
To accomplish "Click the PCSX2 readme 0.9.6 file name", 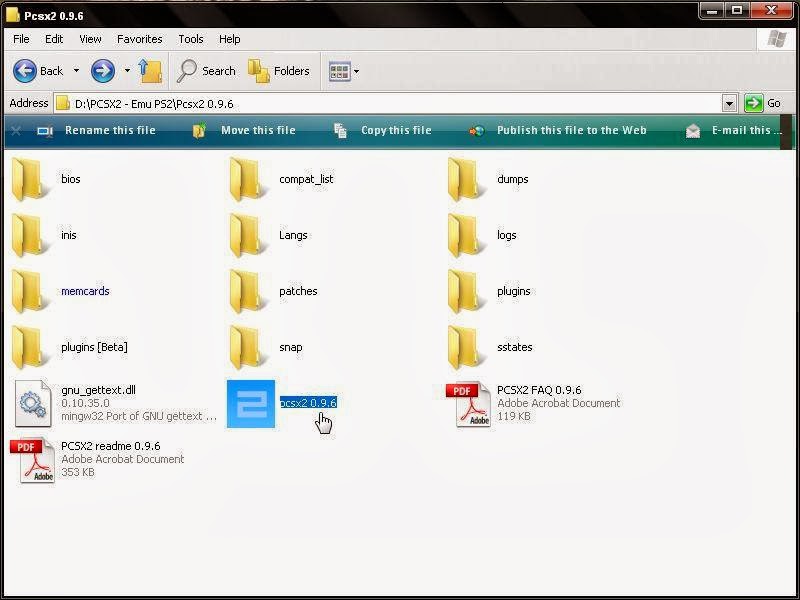I will pyautogui.click(x=111, y=446).
